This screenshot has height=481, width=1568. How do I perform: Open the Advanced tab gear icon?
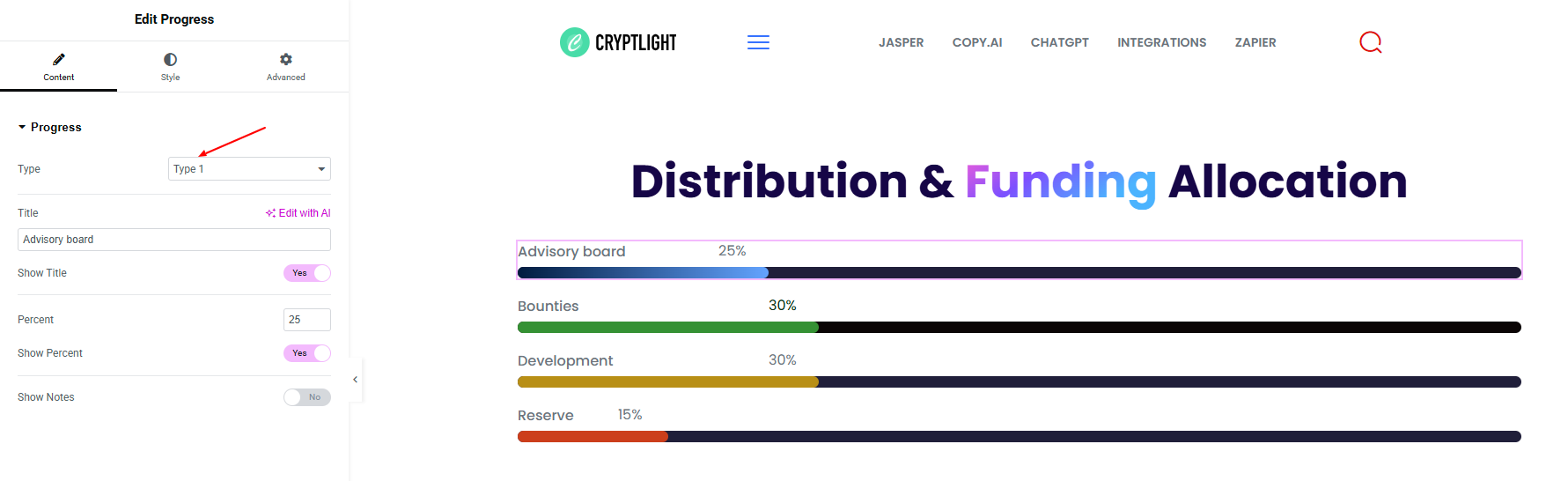(x=286, y=59)
